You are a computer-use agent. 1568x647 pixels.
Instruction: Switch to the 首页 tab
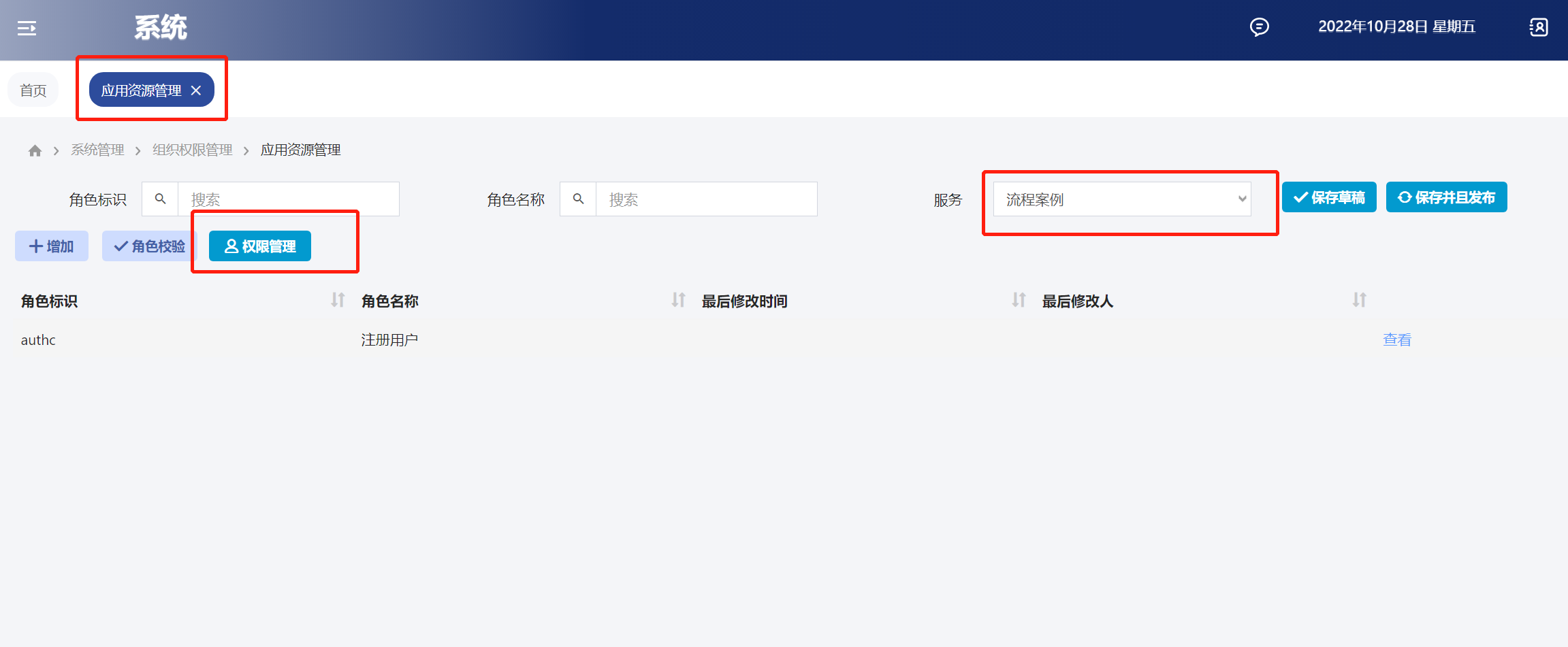click(x=33, y=90)
